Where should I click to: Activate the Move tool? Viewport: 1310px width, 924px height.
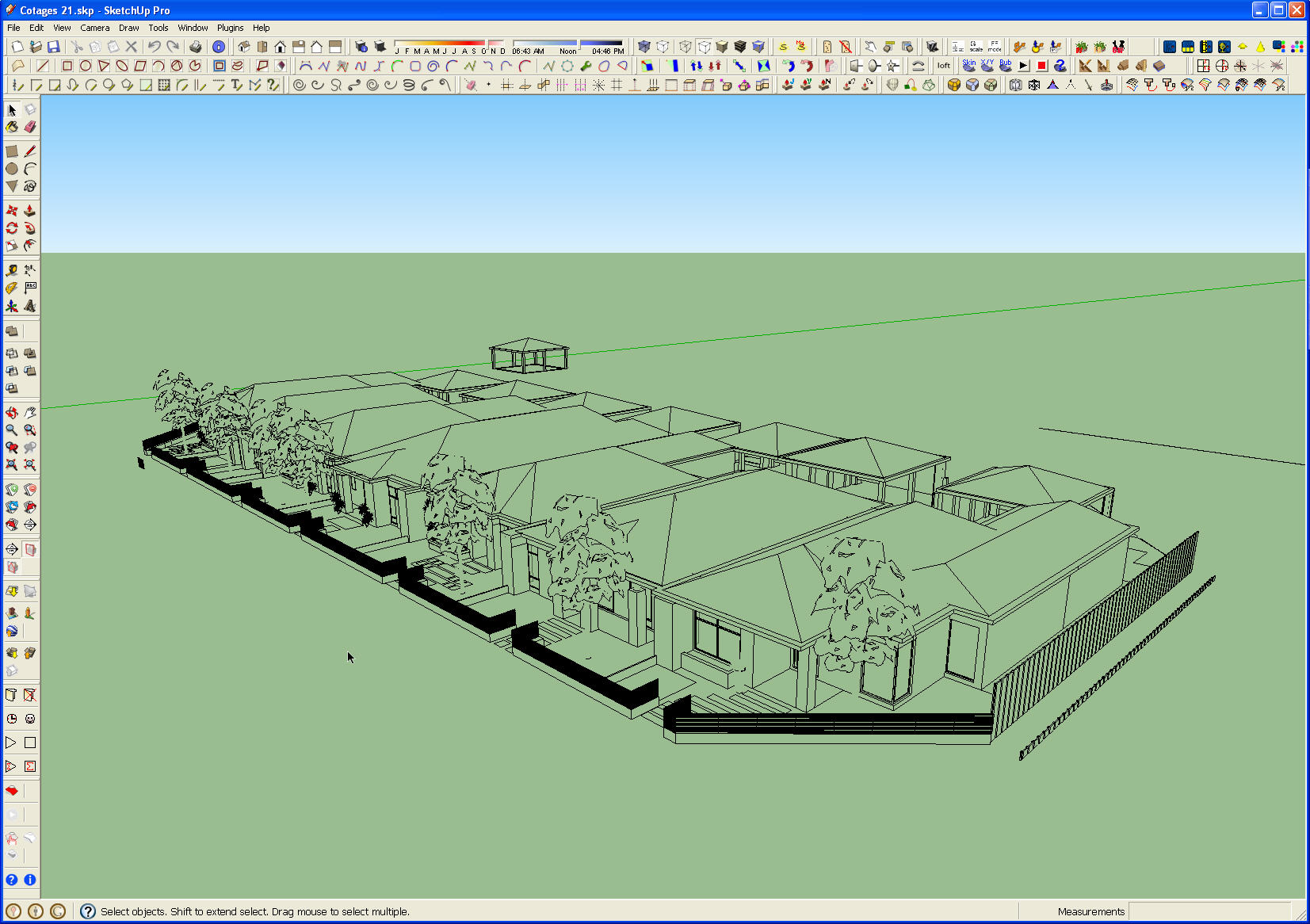coord(12,210)
